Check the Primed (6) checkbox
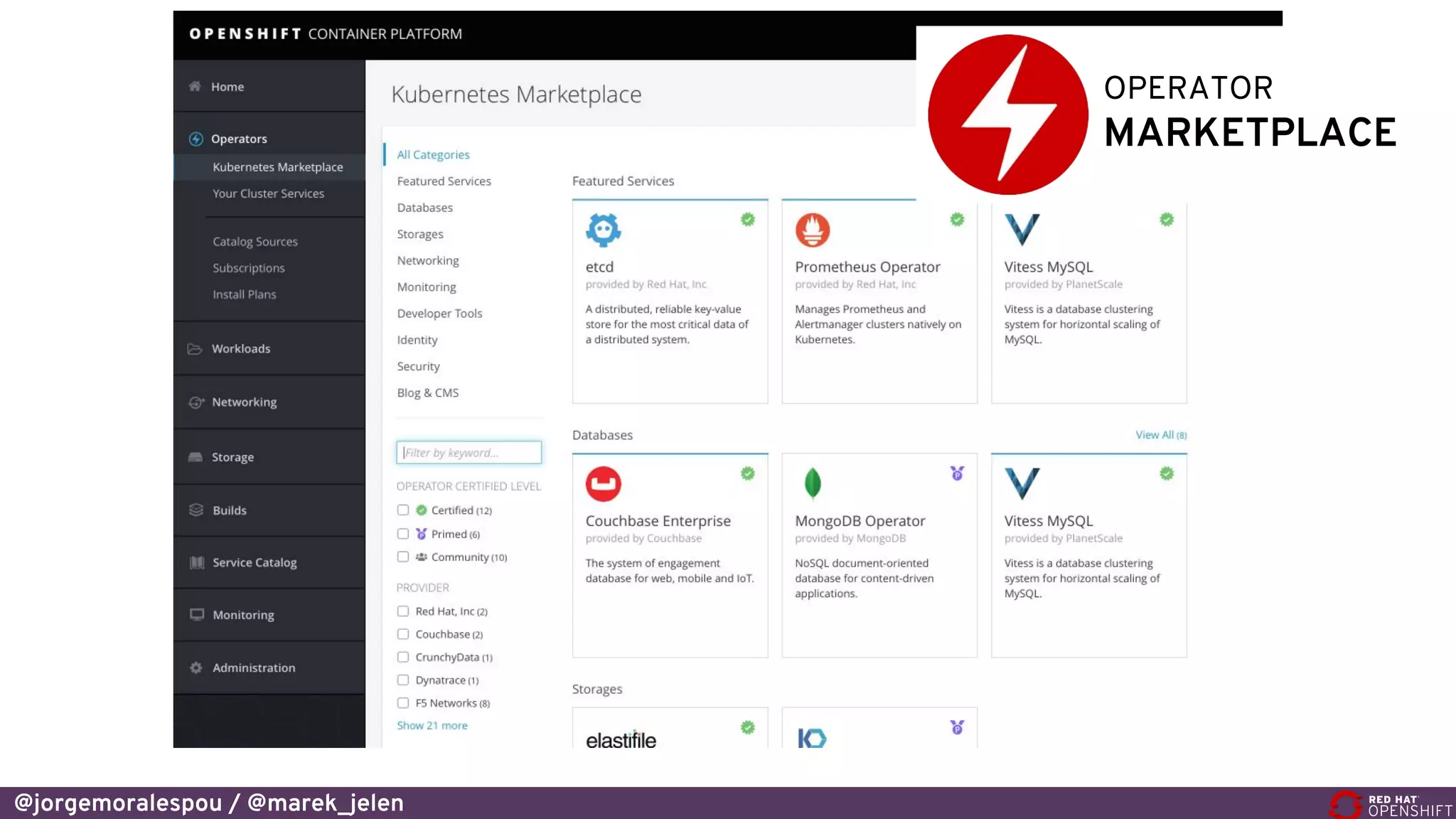 pos(403,533)
